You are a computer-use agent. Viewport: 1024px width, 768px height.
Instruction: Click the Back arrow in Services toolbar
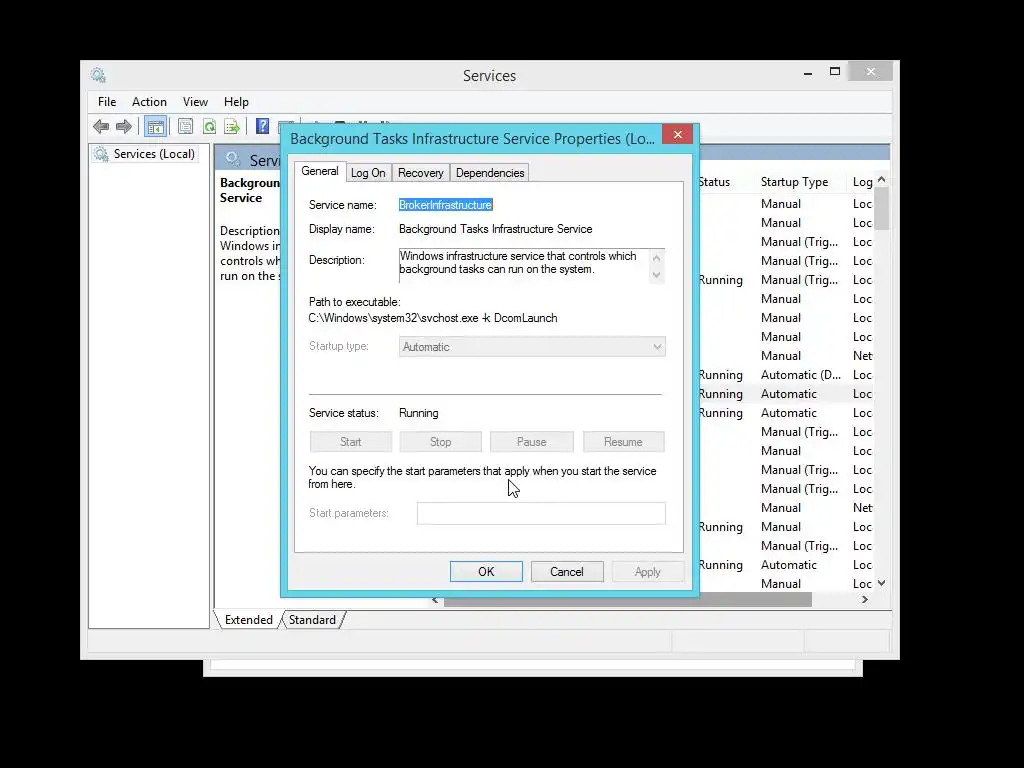101,126
